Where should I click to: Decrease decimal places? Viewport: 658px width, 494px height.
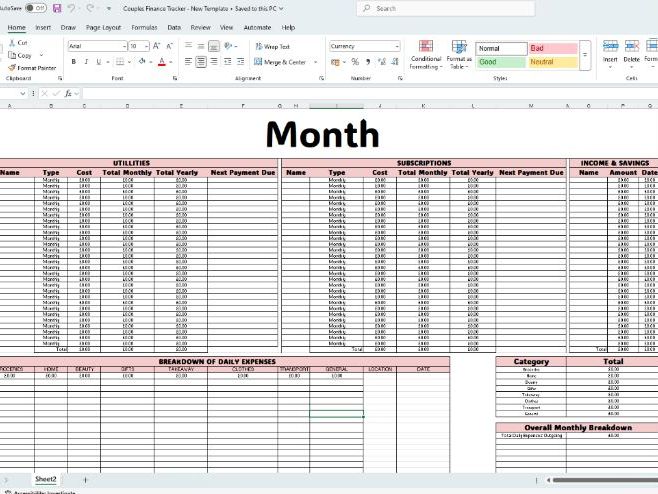point(395,62)
